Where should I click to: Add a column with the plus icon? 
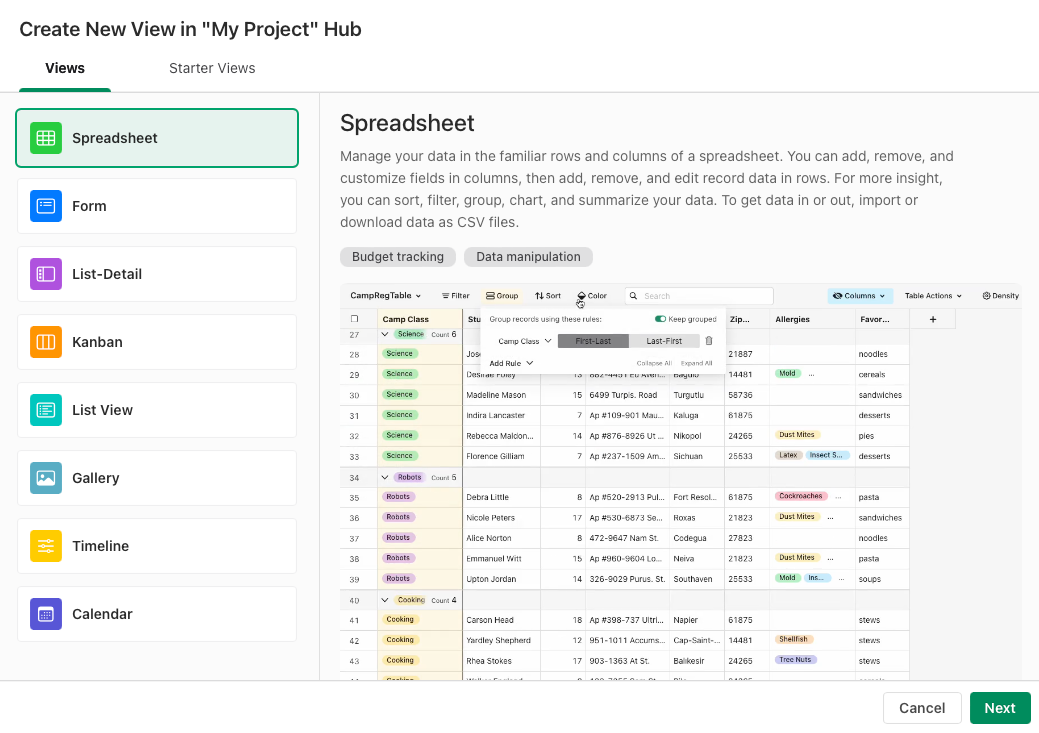(932, 319)
